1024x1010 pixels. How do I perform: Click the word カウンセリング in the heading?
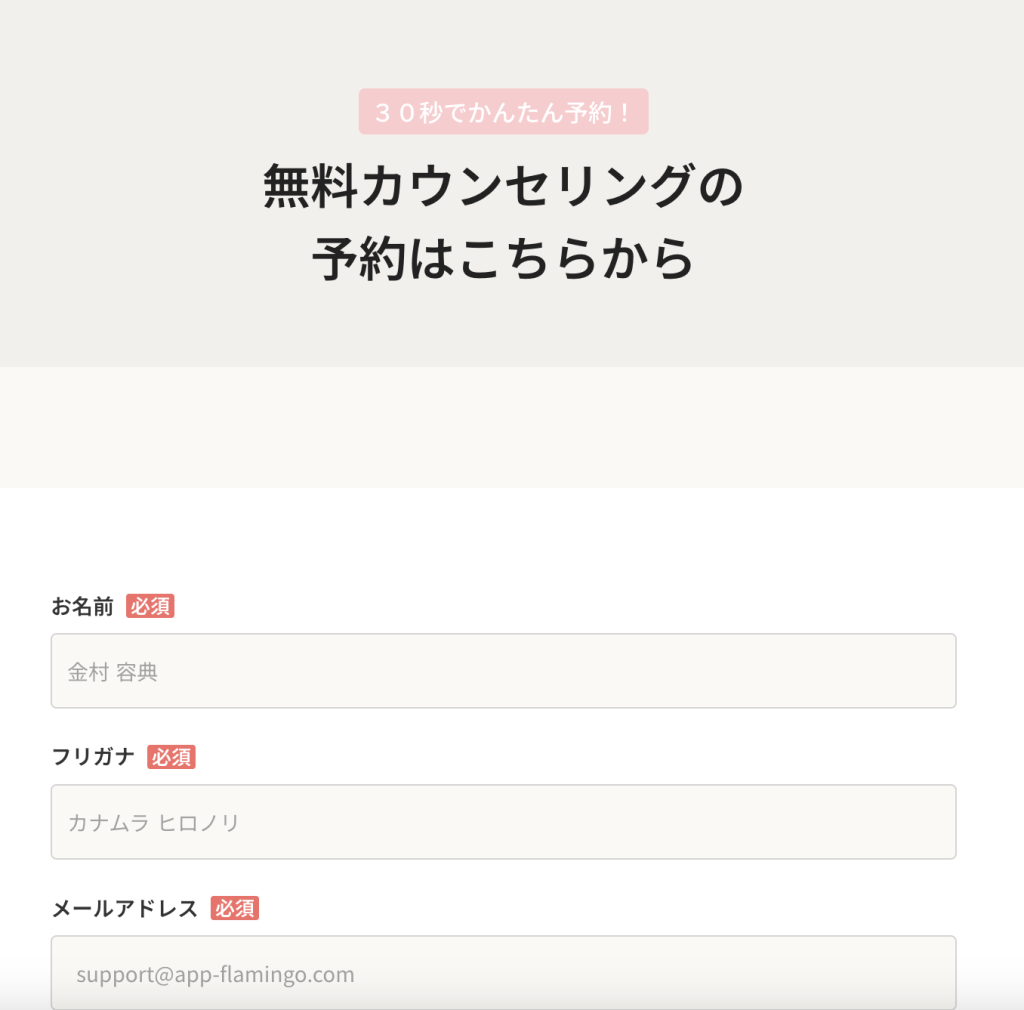[x=528, y=186]
